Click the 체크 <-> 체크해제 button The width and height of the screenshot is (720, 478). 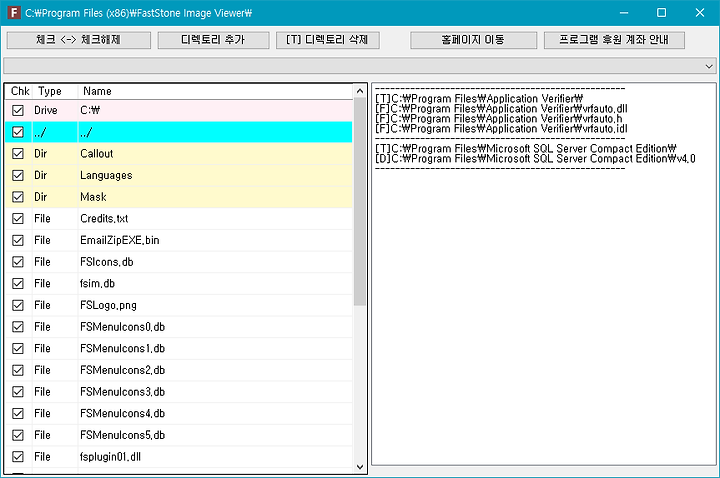(79, 40)
